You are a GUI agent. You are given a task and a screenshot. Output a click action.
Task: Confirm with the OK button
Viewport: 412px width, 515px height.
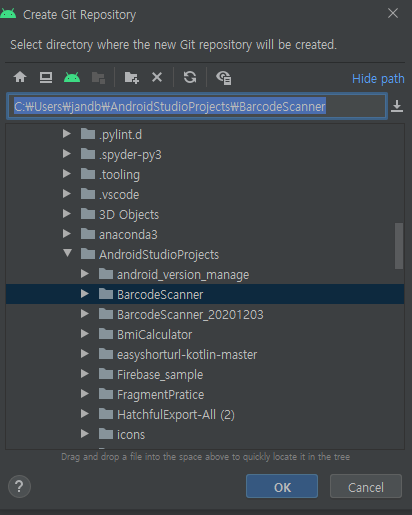point(282,487)
